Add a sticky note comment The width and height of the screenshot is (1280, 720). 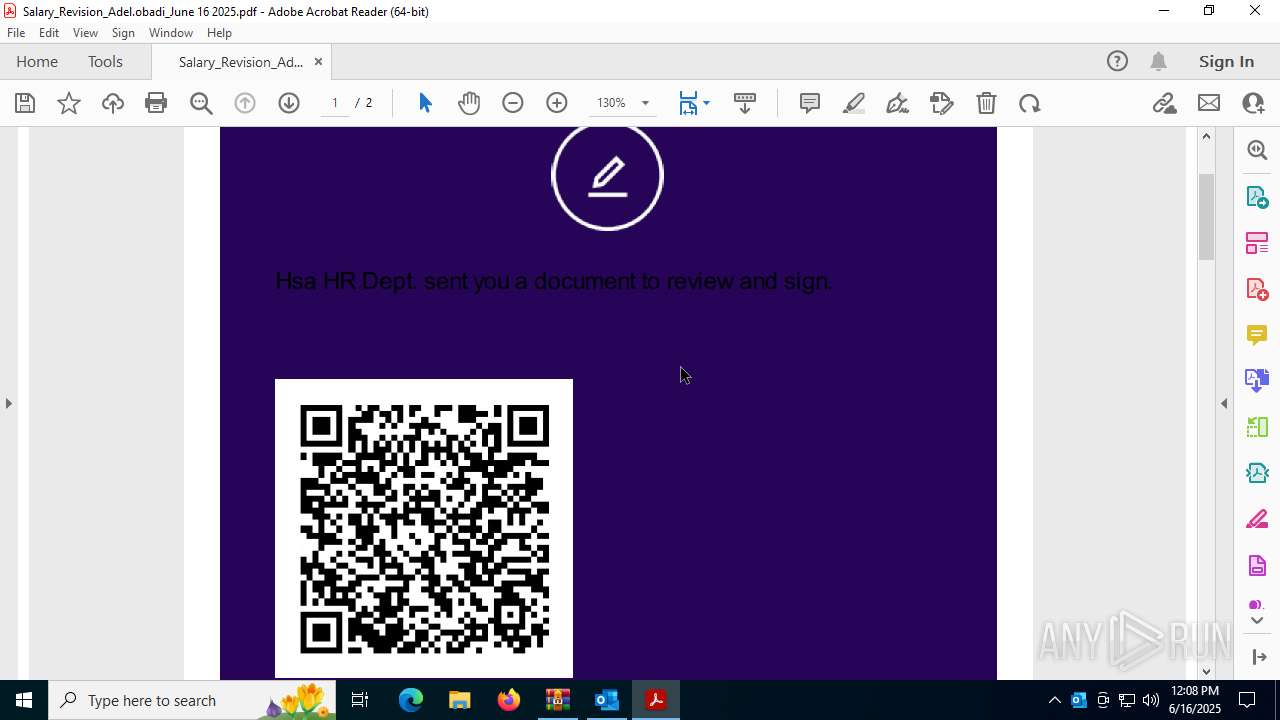pos(810,103)
